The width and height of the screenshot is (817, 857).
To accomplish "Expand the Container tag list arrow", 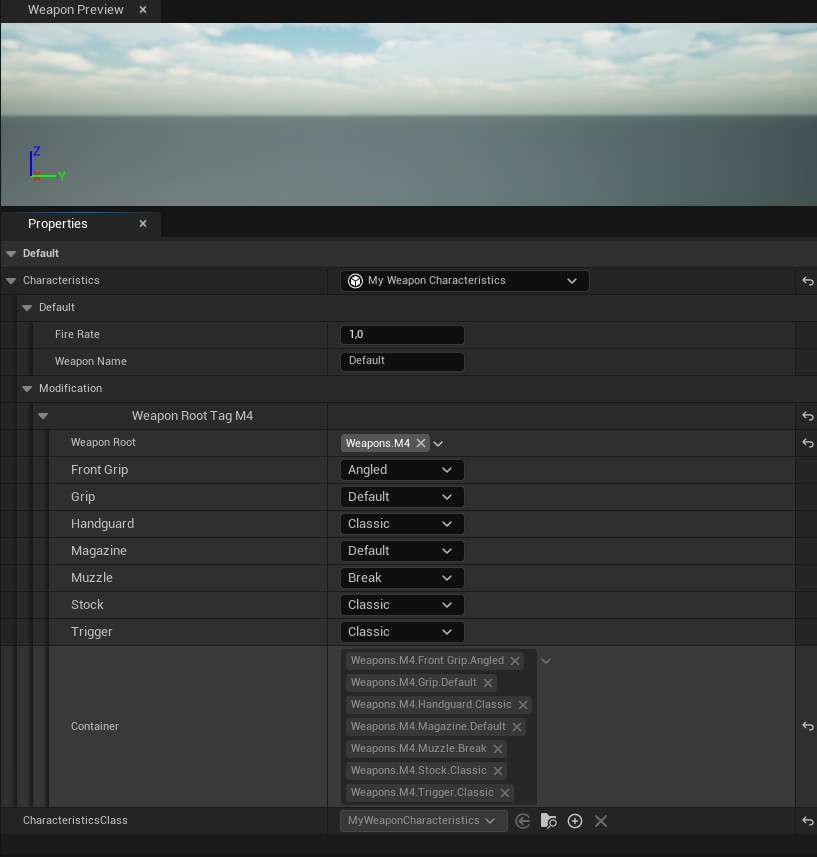I will (546, 661).
